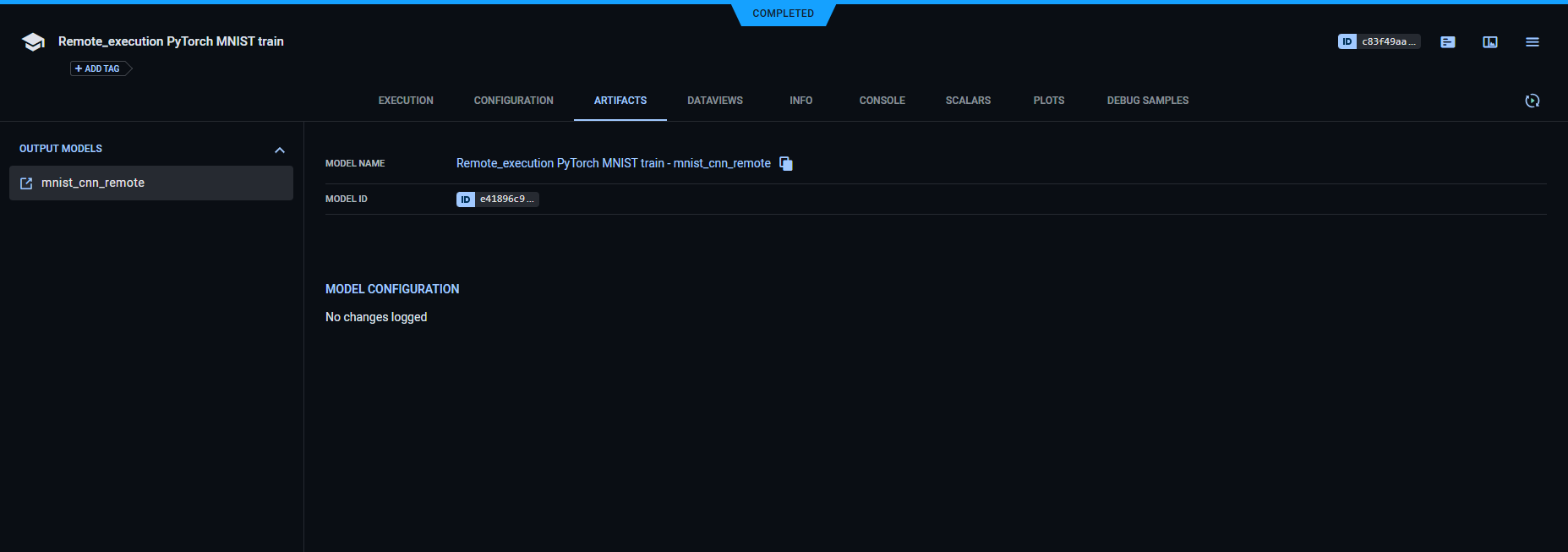Open the Debug Samples tab
1568x552 pixels.
pyautogui.click(x=1147, y=101)
